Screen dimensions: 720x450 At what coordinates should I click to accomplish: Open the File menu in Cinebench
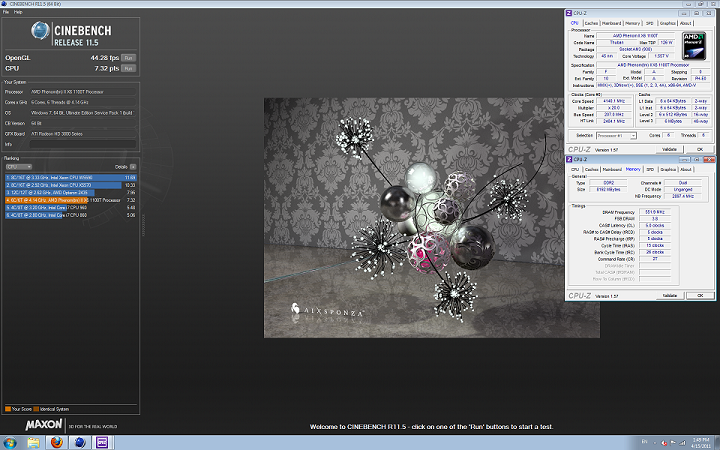(6, 12)
